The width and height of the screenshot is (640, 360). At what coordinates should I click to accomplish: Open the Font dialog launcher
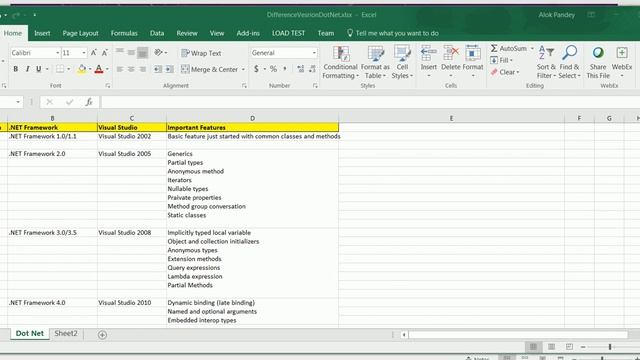(108, 86)
